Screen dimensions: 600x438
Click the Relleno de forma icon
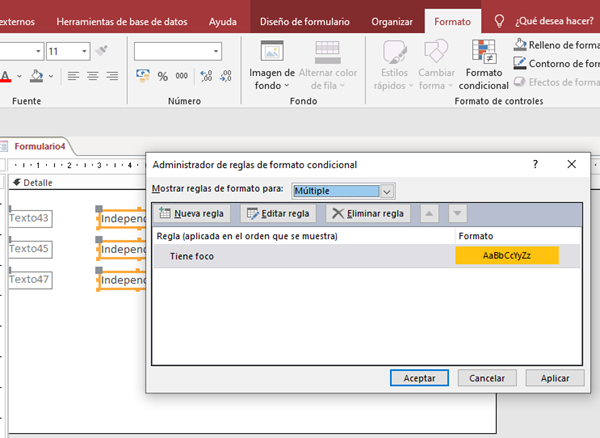[x=520, y=44]
